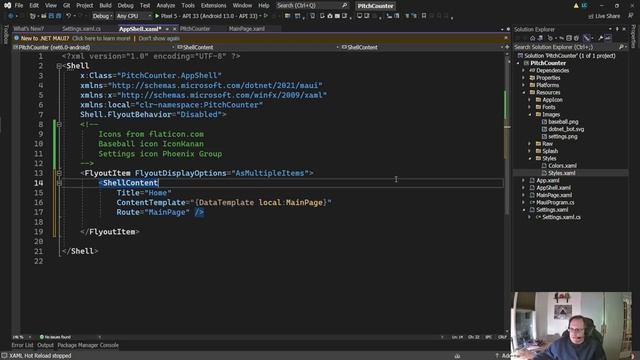The image size is (640, 360).
Task: Click the bookmark toolbar icon
Action: 424,16
